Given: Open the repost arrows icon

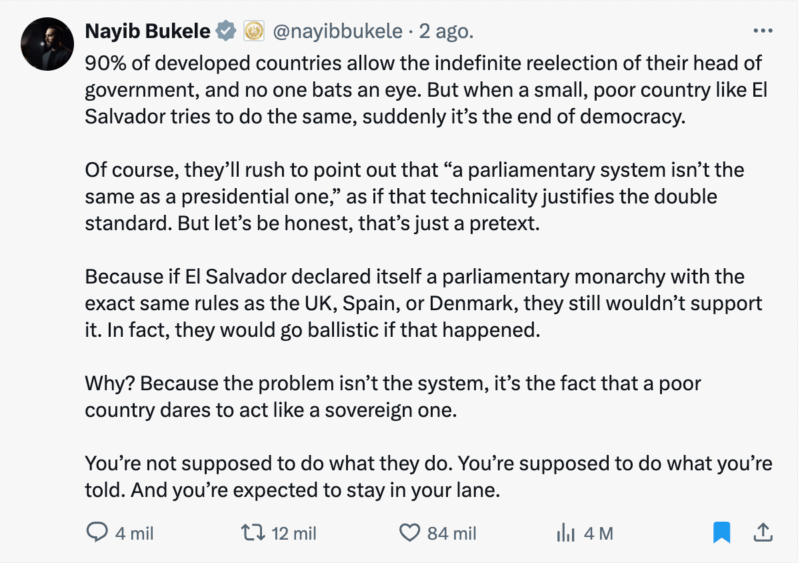Looking at the screenshot, I should (251, 533).
